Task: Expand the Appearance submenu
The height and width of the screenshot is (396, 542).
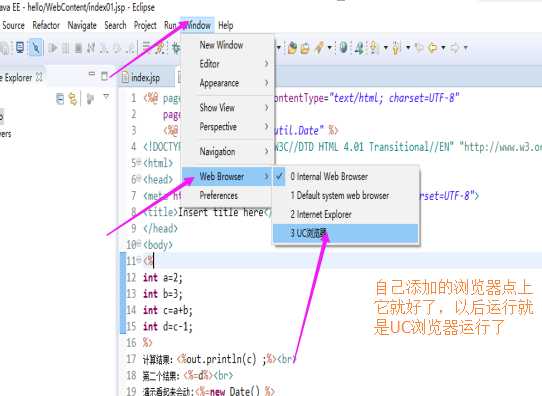Action: (228, 83)
